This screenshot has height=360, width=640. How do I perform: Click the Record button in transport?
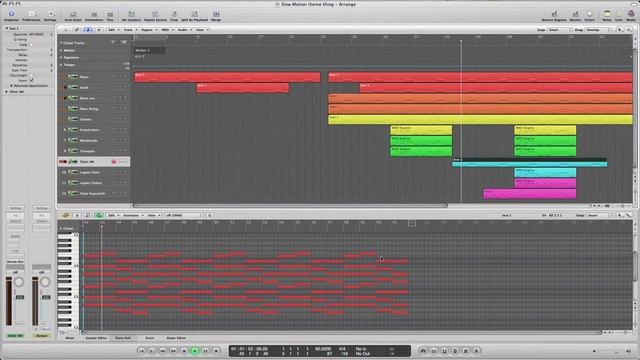click(x=216, y=351)
